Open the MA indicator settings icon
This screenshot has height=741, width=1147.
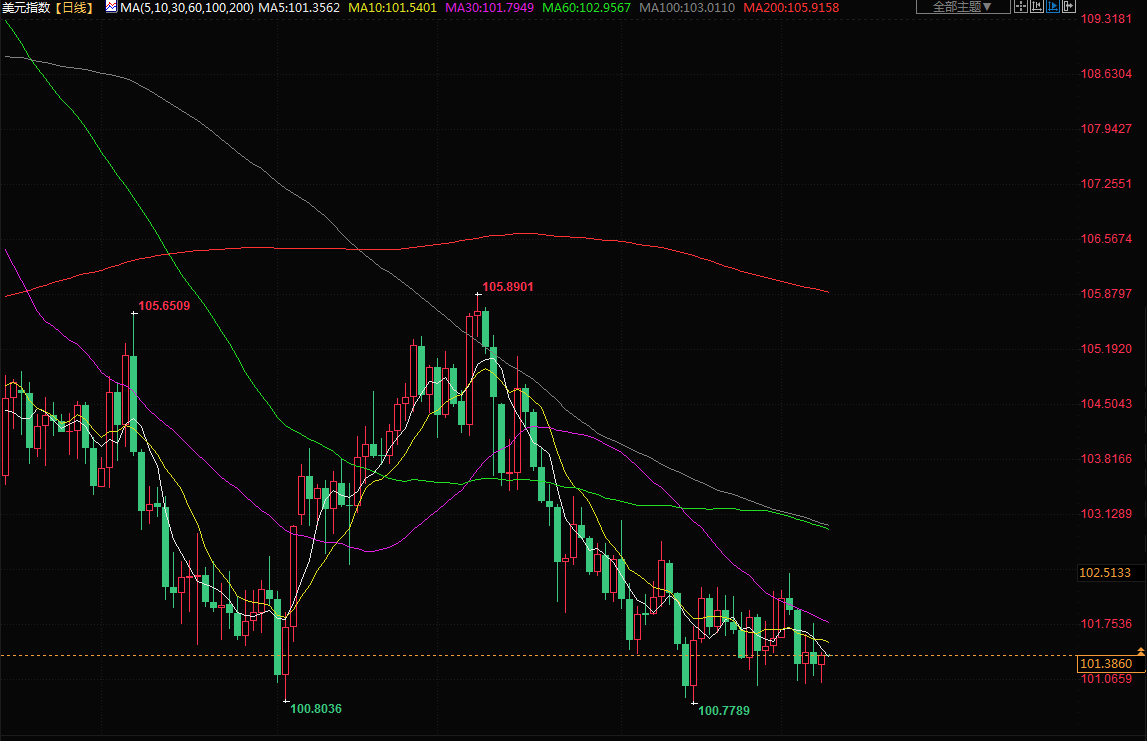click(x=110, y=7)
